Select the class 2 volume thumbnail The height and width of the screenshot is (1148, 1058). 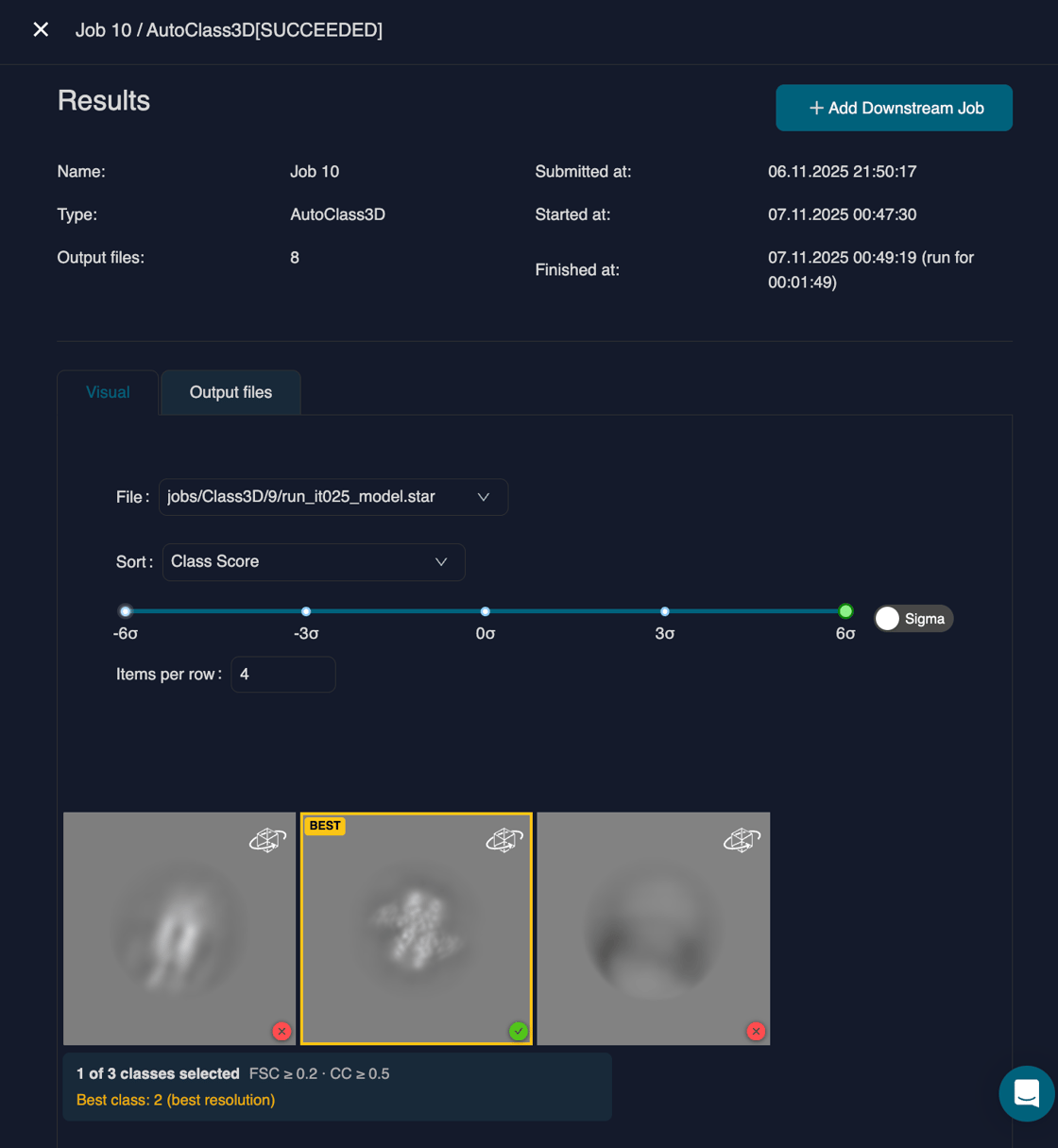tap(416, 929)
